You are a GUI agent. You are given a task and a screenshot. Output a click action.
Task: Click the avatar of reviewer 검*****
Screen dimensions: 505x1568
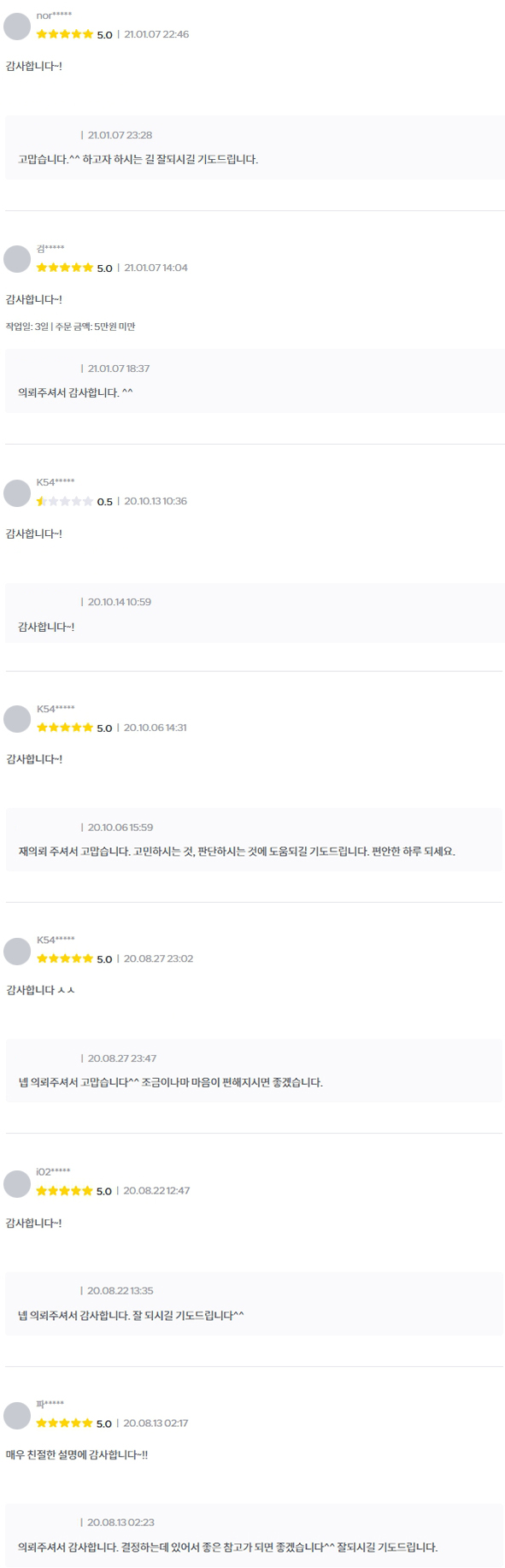(17, 259)
